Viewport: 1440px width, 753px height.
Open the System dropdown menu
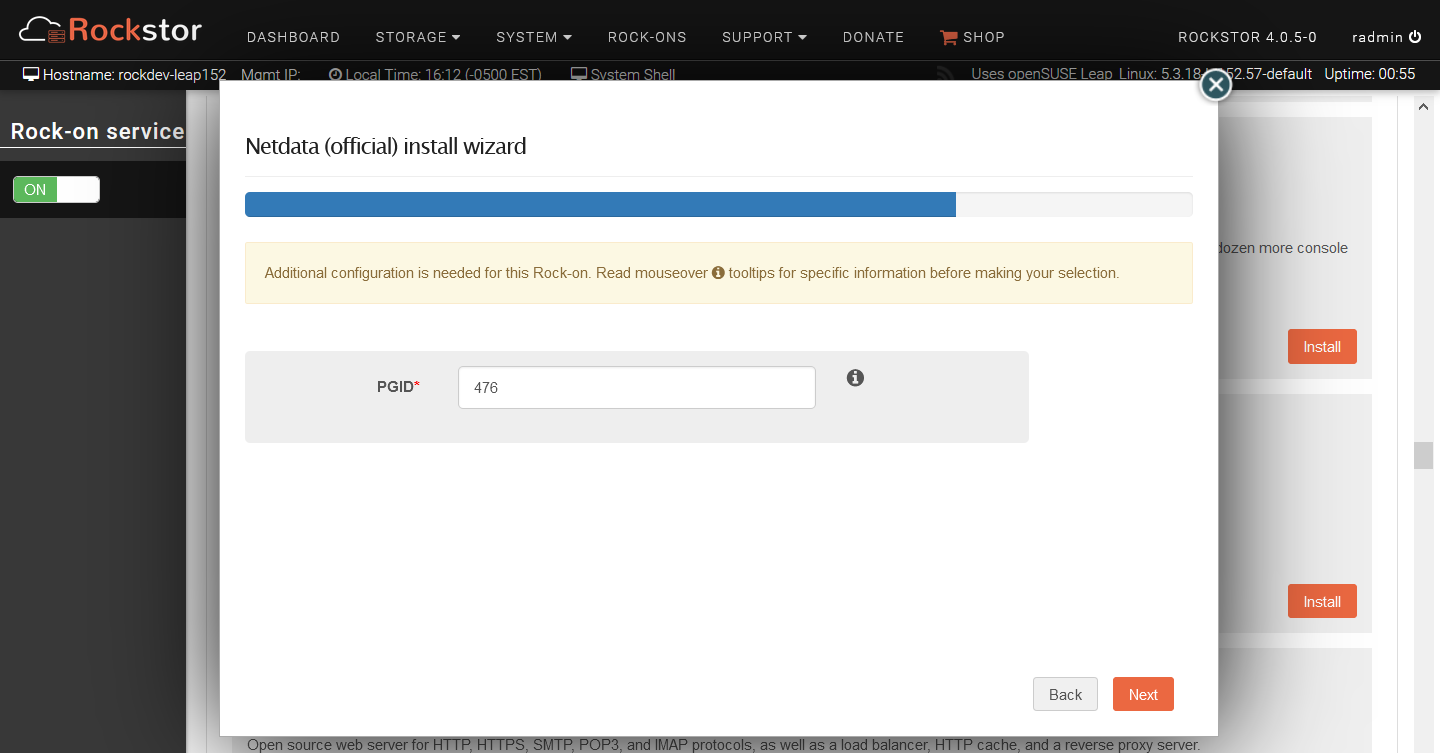click(534, 37)
